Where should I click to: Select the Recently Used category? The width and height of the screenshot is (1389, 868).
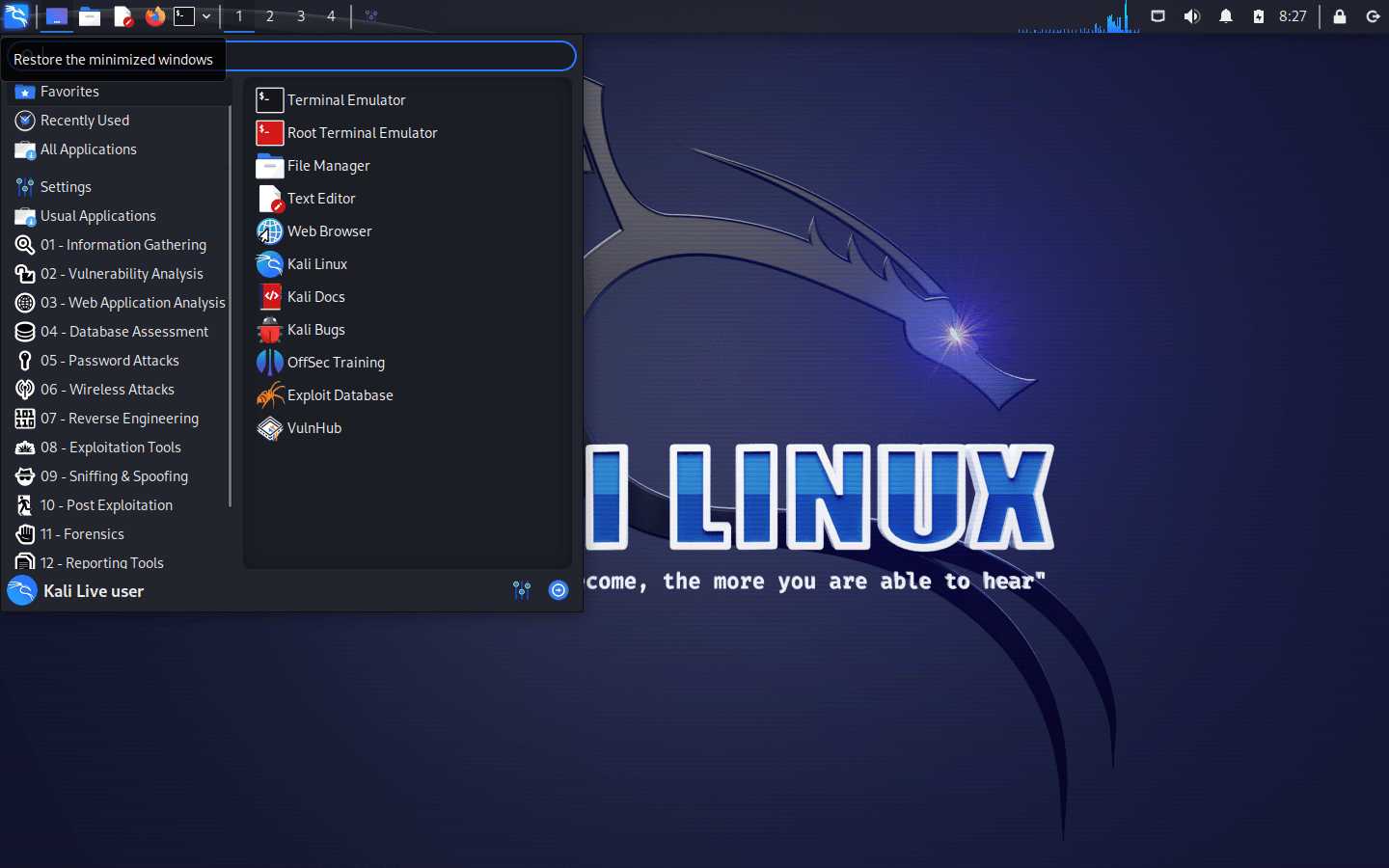pos(119,121)
